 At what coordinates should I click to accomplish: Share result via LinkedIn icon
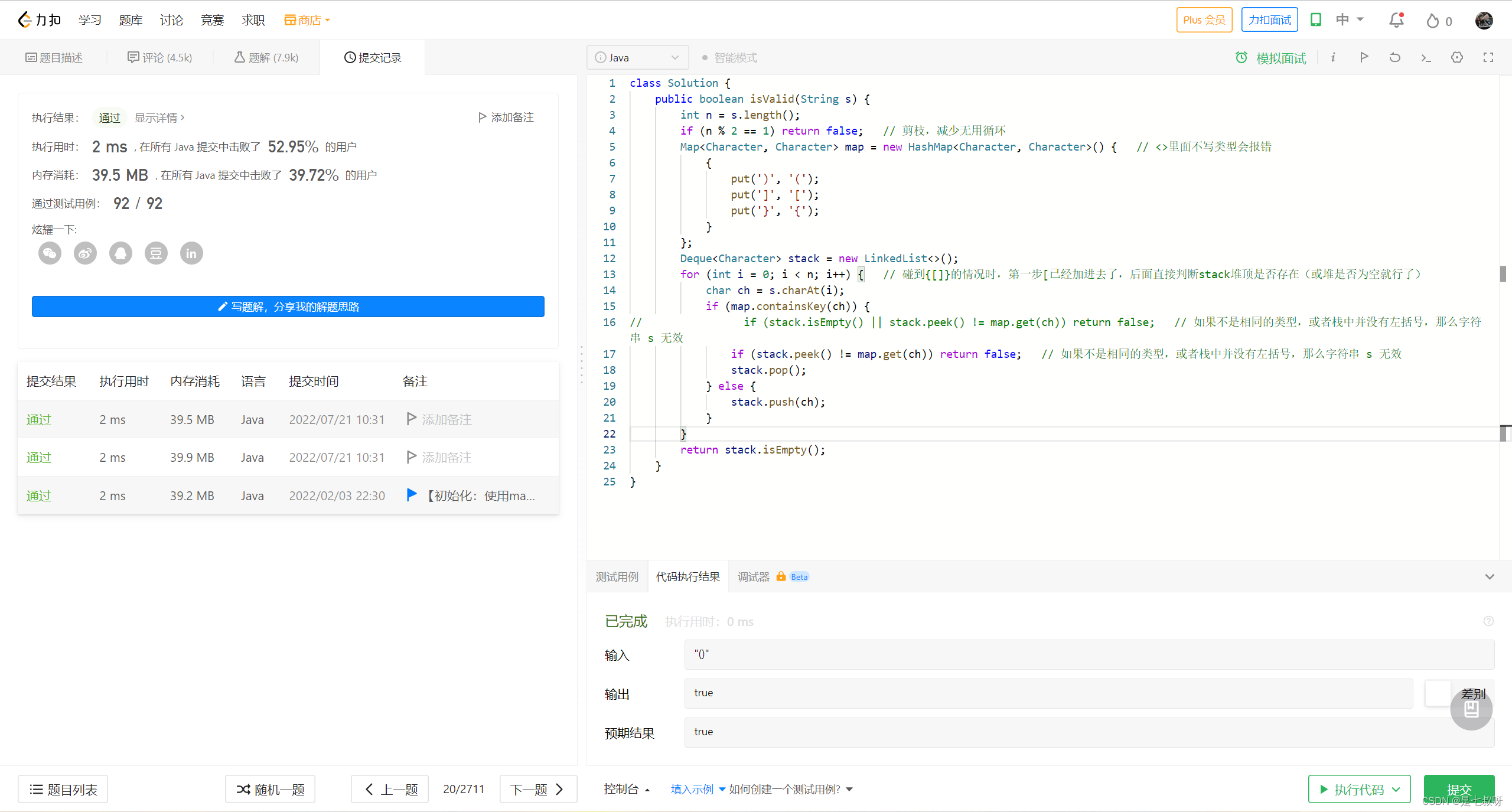[x=191, y=253]
